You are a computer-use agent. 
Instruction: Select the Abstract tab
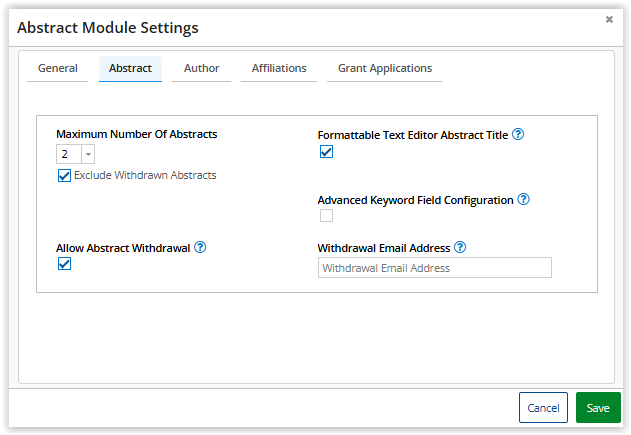click(130, 69)
